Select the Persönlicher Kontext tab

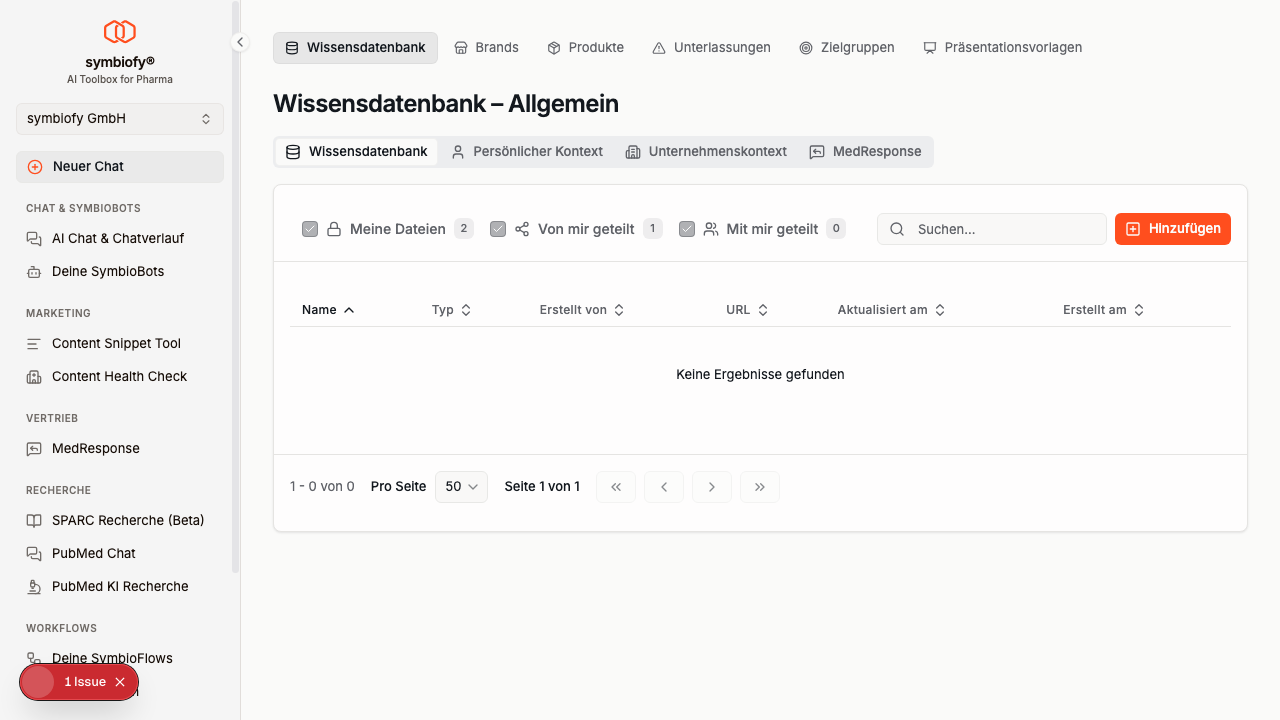point(527,152)
